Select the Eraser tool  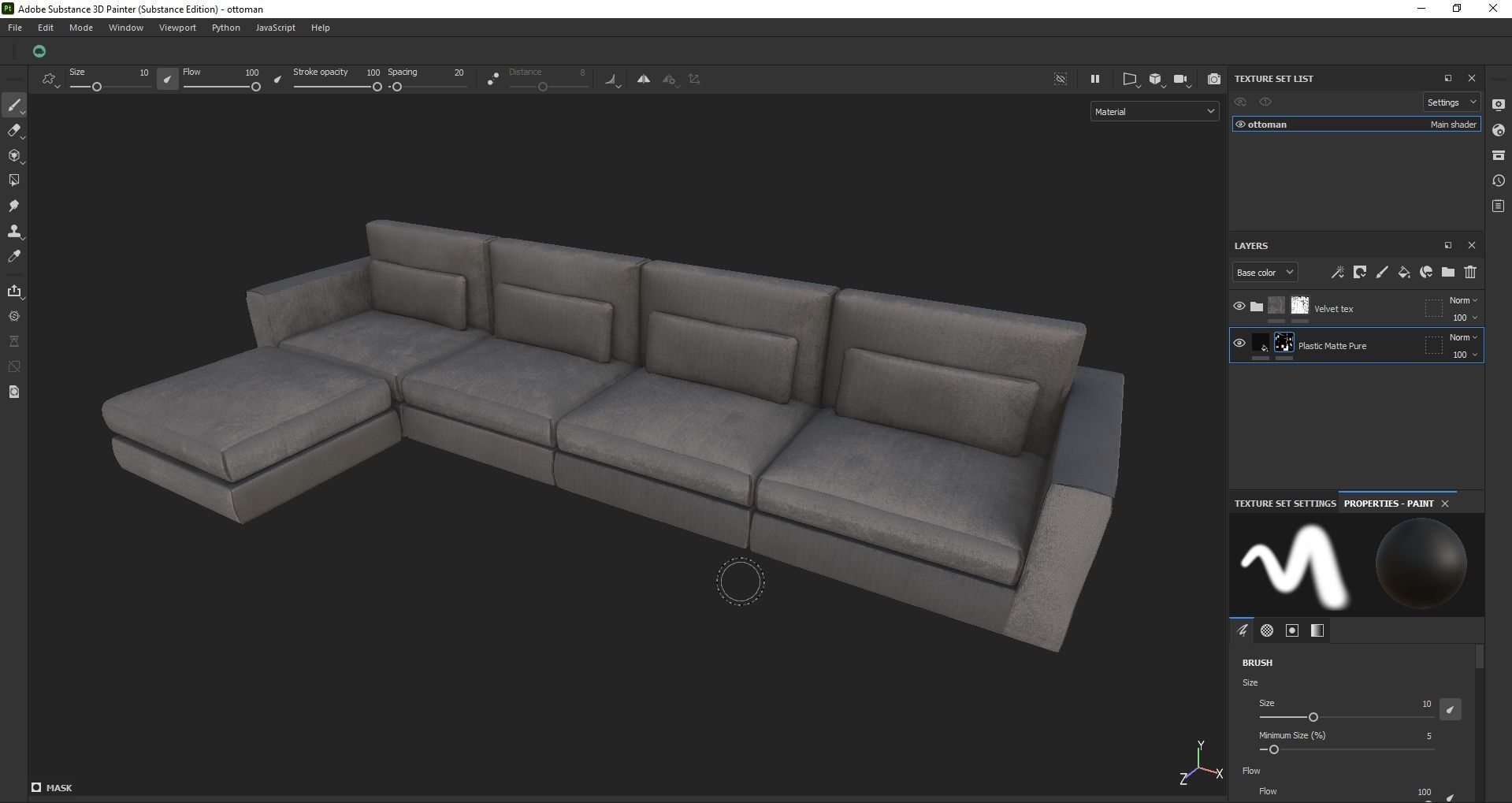[x=13, y=130]
